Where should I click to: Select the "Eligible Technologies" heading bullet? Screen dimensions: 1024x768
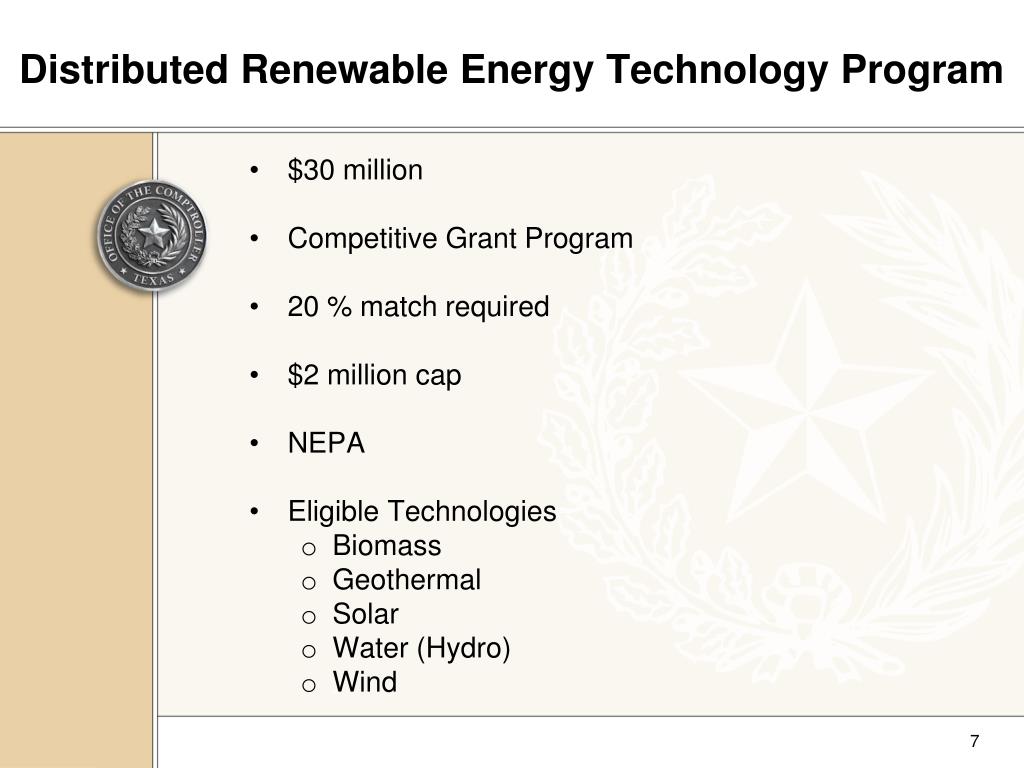point(422,511)
